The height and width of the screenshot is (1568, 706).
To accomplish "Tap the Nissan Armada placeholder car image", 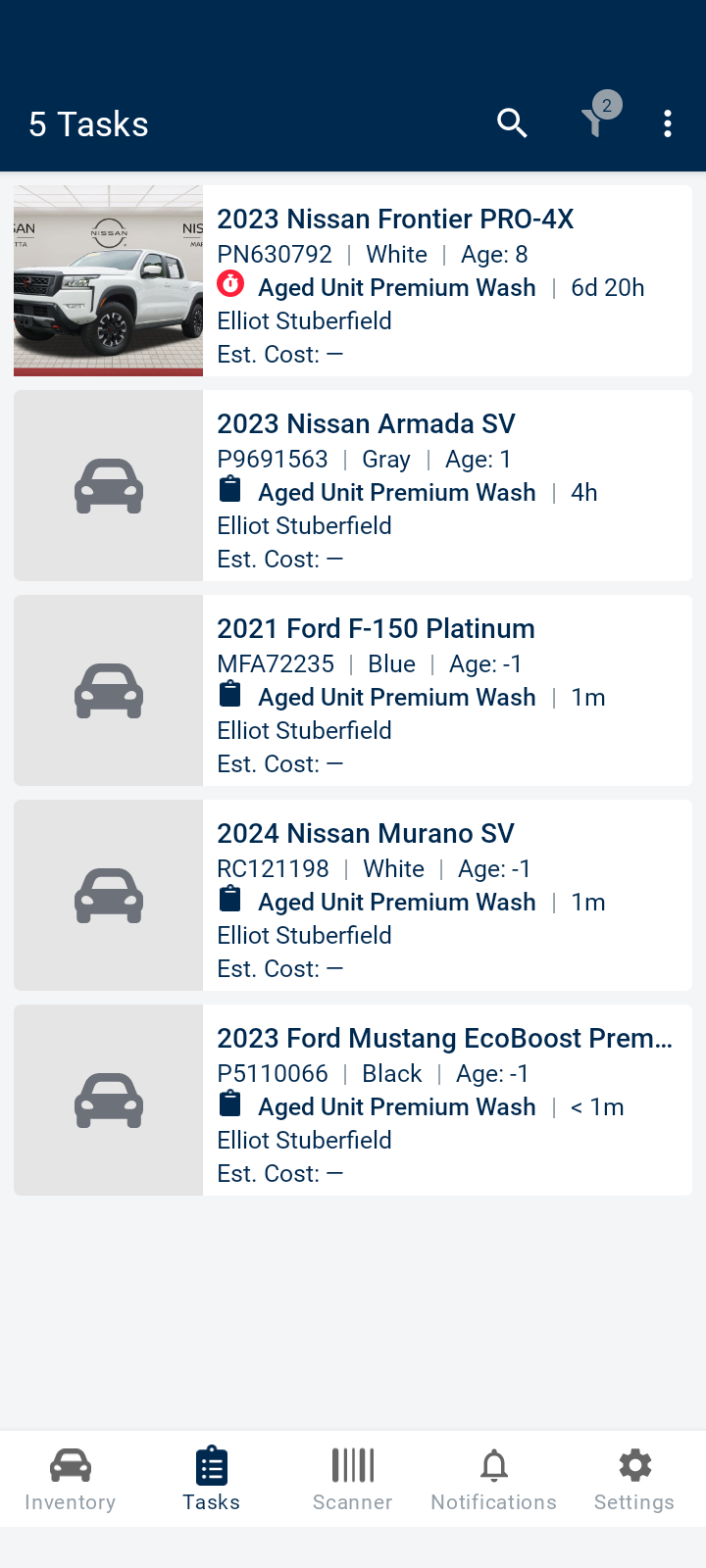I will (x=108, y=486).
